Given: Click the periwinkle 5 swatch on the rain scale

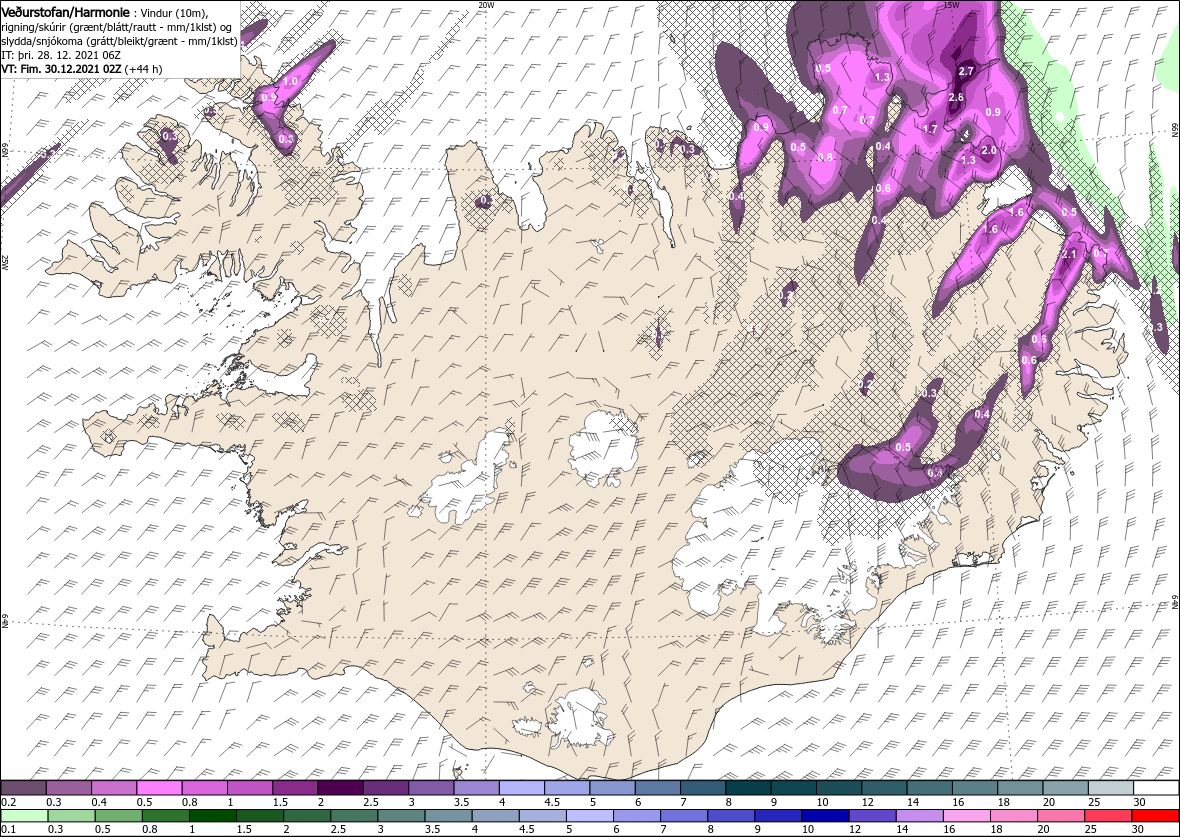Looking at the screenshot, I should tap(590, 816).
